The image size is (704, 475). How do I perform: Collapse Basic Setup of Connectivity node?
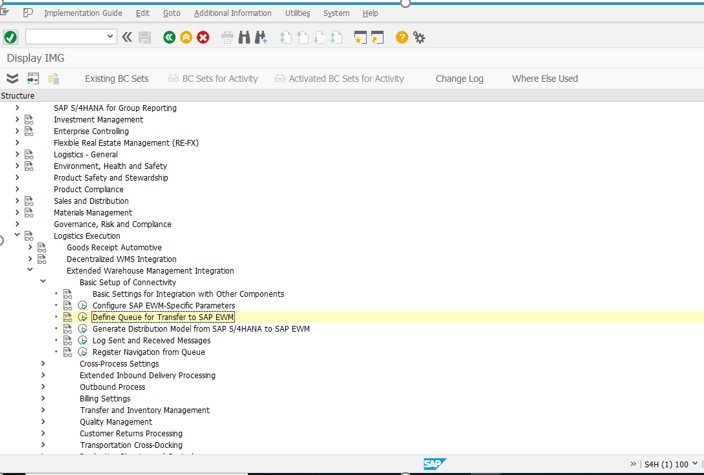click(43, 281)
